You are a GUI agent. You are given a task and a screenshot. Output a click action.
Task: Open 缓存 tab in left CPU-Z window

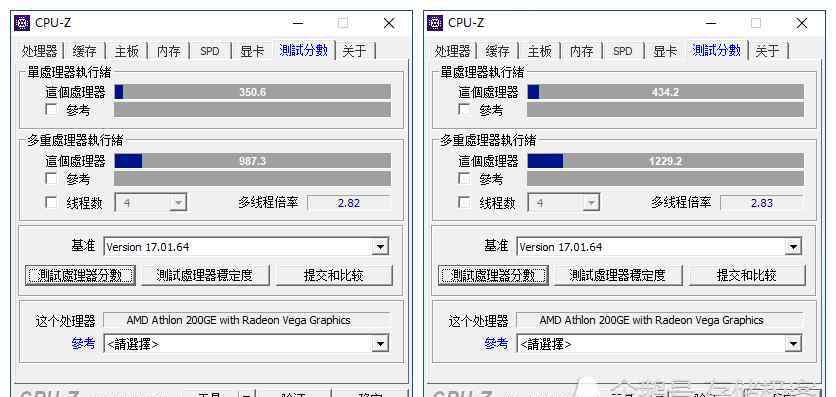click(x=84, y=51)
